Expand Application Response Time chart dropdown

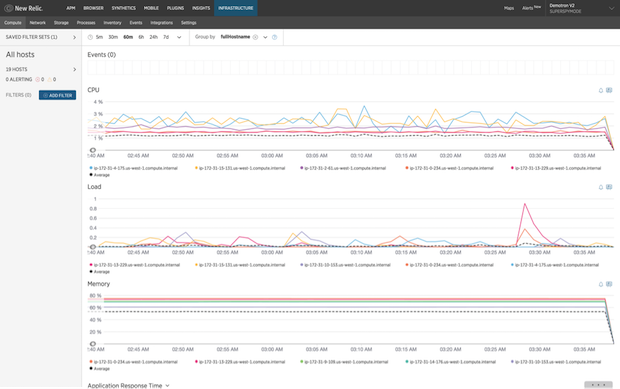click(167, 385)
